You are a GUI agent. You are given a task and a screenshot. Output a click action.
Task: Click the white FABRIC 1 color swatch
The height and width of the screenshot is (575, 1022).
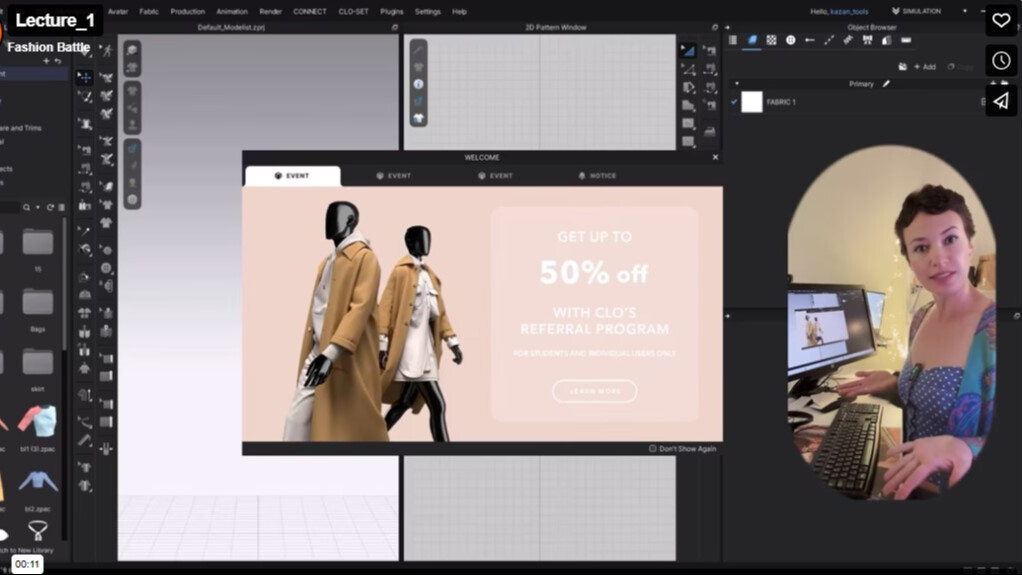click(x=752, y=102)
